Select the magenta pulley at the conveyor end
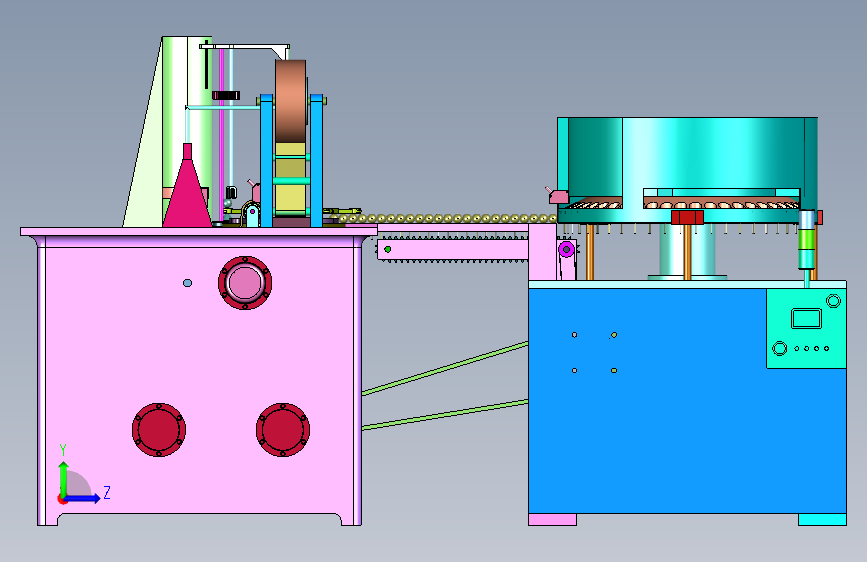Viewport: 867px width, 562px height. click(x=566, y=249)
